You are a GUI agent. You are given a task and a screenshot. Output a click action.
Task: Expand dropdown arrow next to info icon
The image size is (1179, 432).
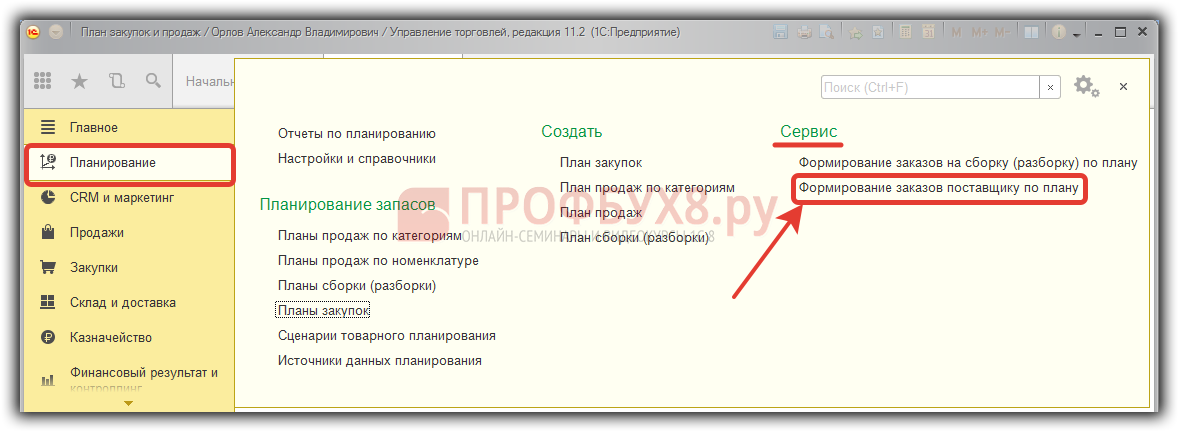[1076, 34]
